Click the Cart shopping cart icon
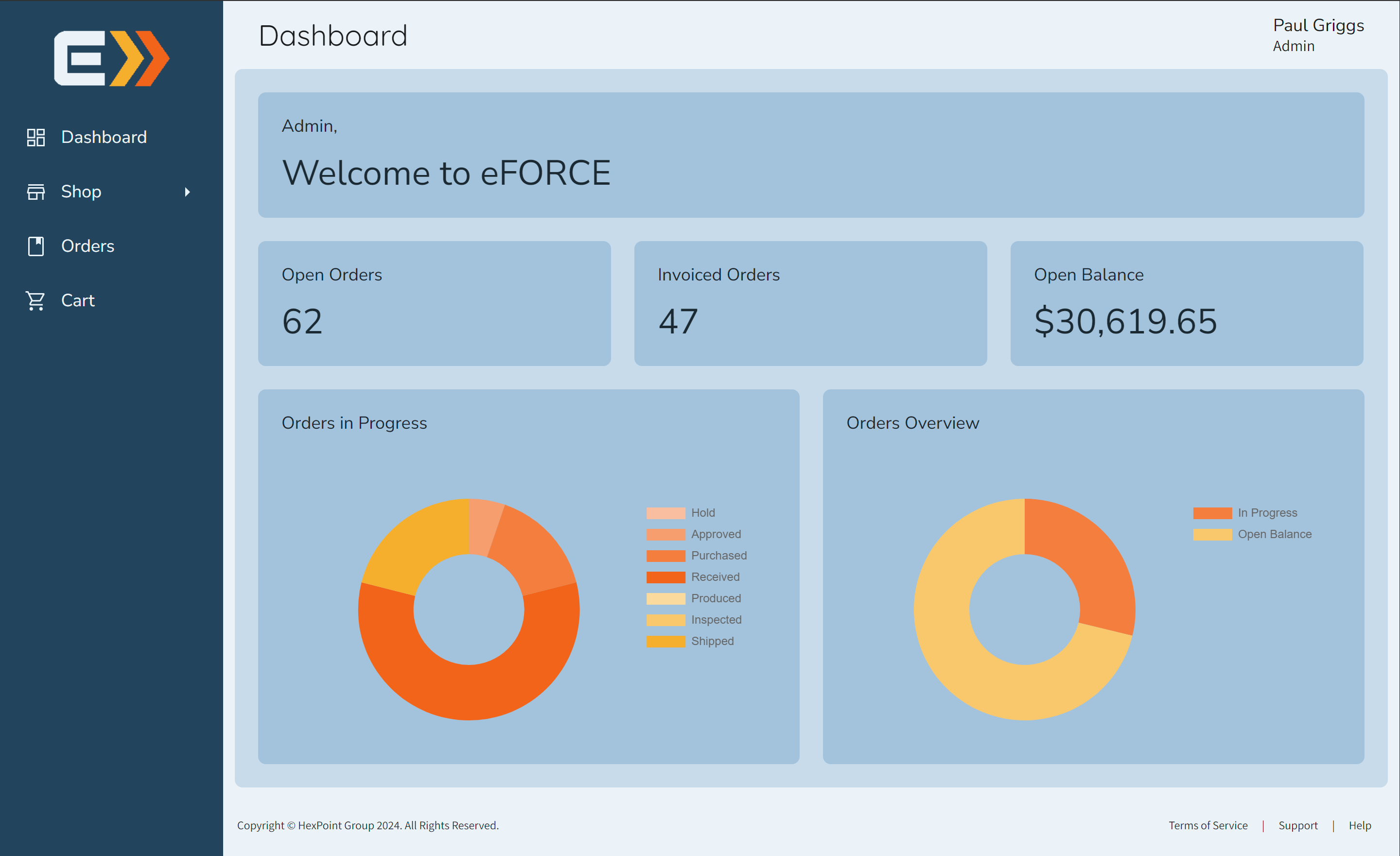The width and height of the screenshot is (1400, 856). pyautogui.click(x=36, y=300)
